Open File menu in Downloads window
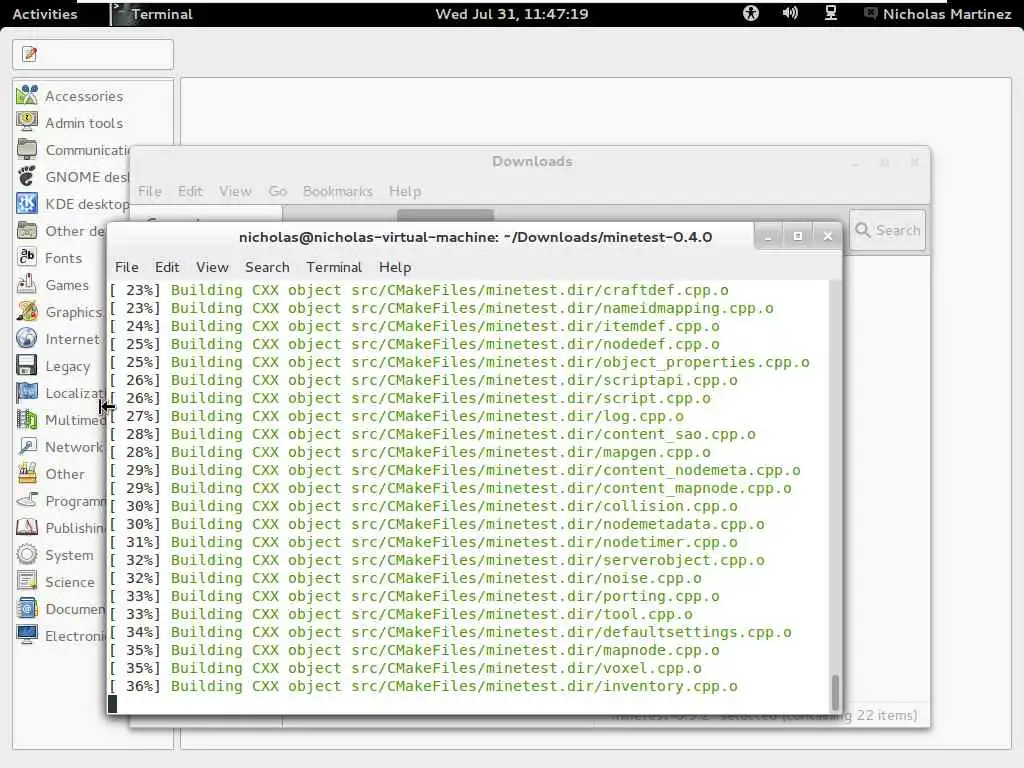Screen dimensions: 1024x768 click(150, 191)
